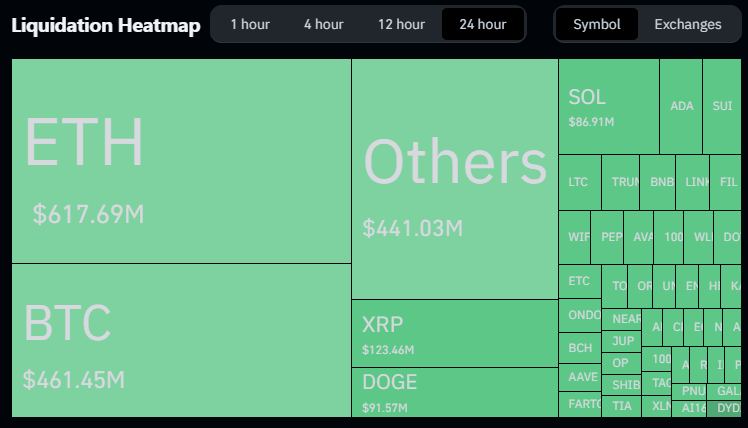Click the LTC heatmap tile
748x428 pixels.
579,182
